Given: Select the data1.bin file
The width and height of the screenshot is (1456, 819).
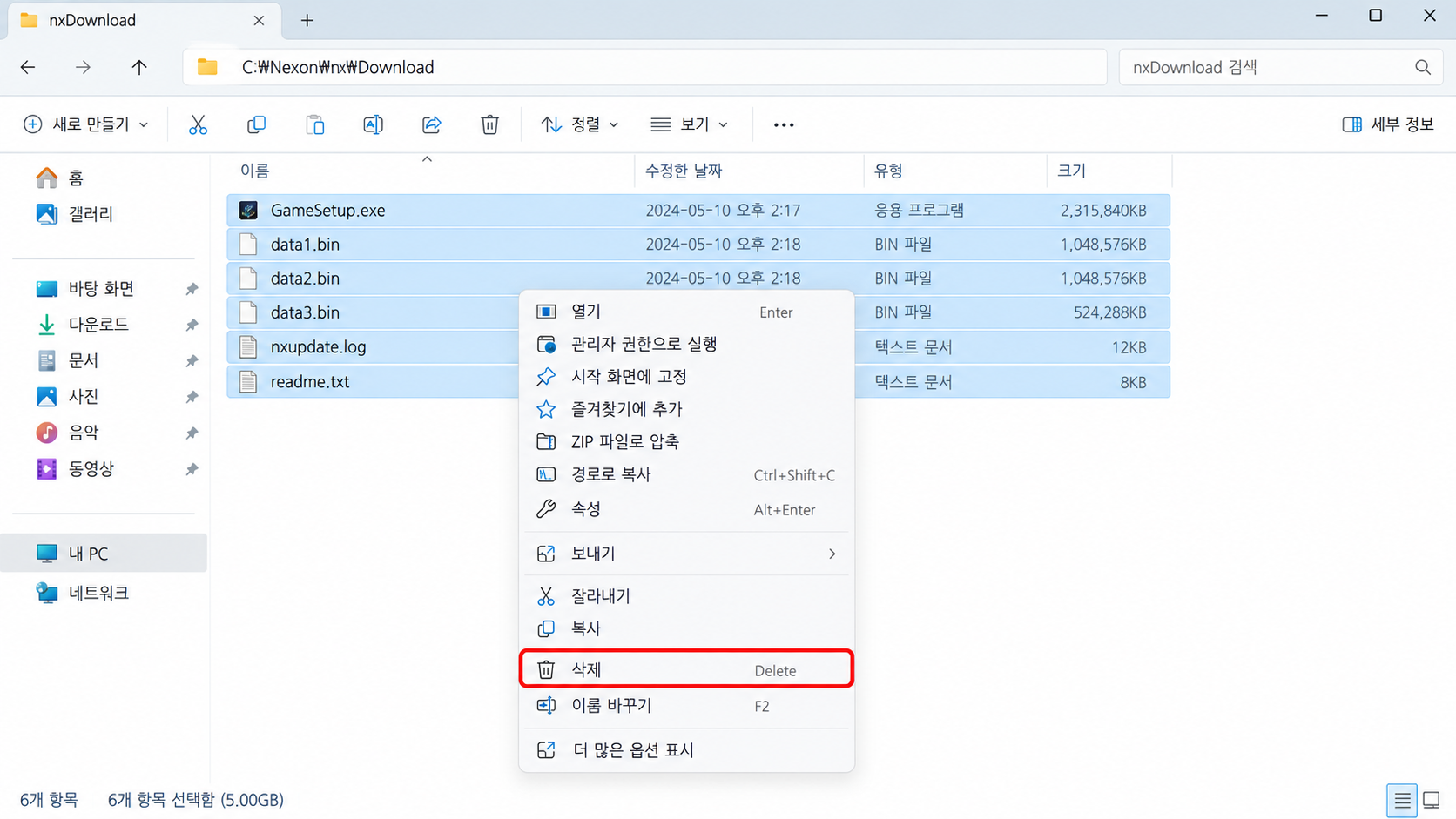Looking at the screenshot, I should [x=698, y=244].
